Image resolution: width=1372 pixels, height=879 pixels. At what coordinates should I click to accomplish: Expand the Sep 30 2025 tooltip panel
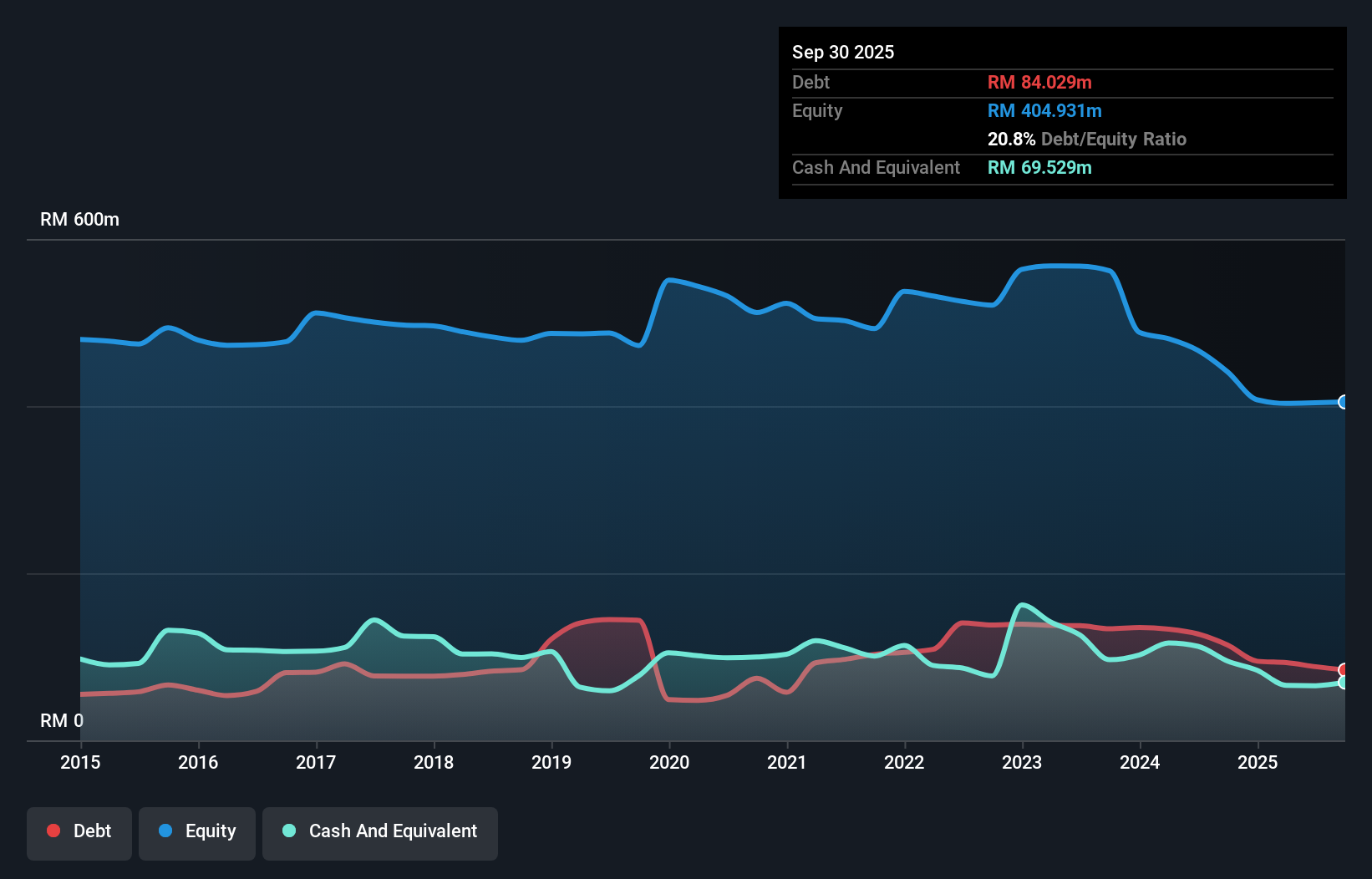pos(843,52)
